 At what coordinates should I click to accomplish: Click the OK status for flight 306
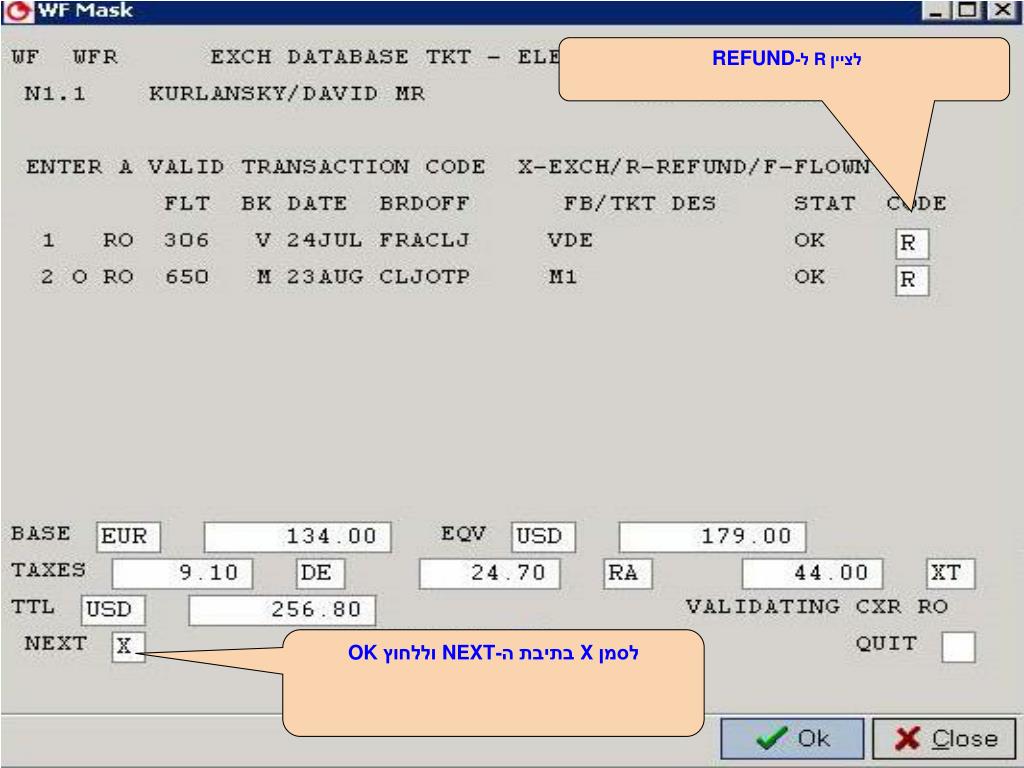tap(809, 240)
